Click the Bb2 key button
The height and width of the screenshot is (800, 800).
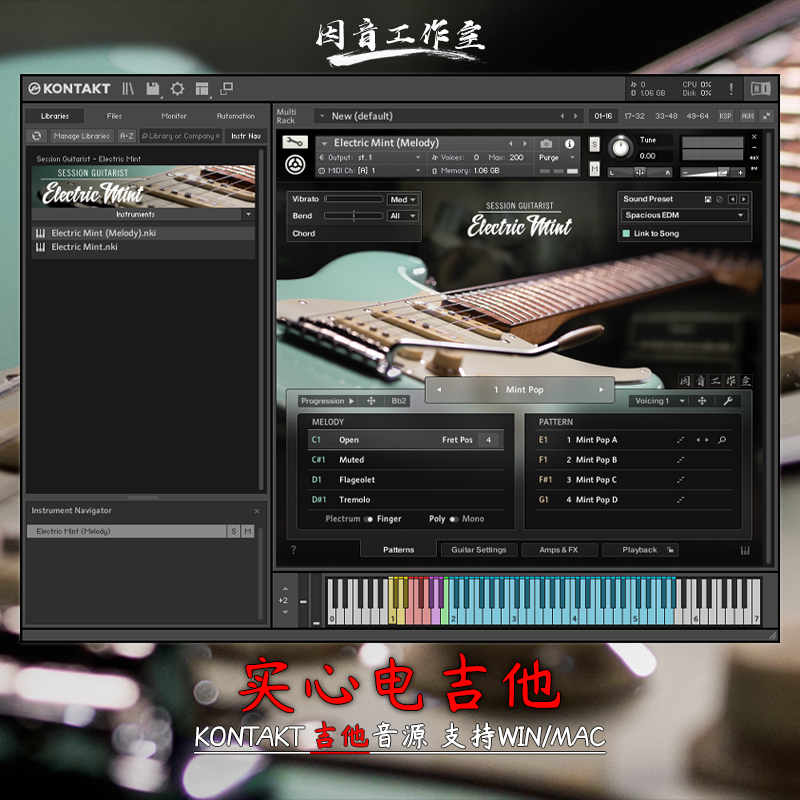click(398, 401)
